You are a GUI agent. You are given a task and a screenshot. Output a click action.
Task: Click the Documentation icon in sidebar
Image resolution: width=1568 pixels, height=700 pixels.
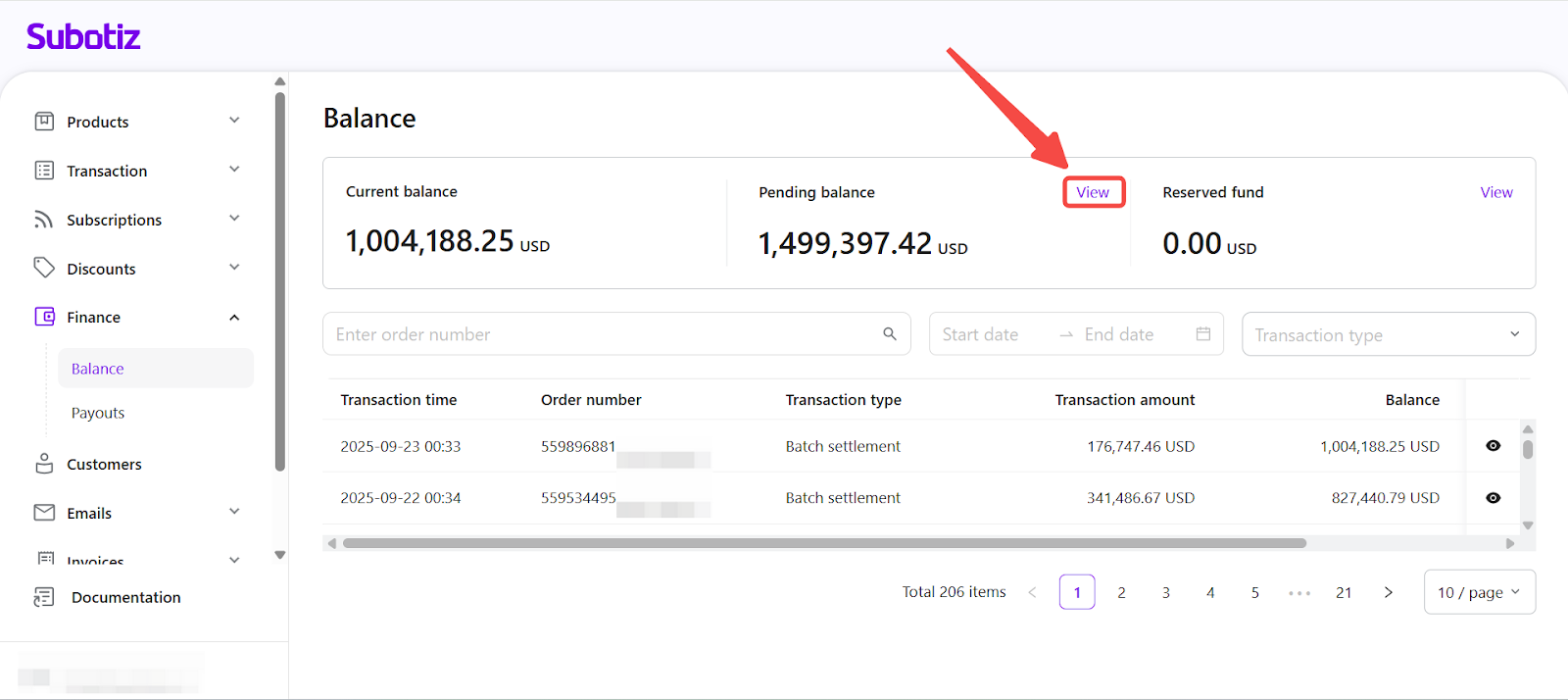coord(44,597)
